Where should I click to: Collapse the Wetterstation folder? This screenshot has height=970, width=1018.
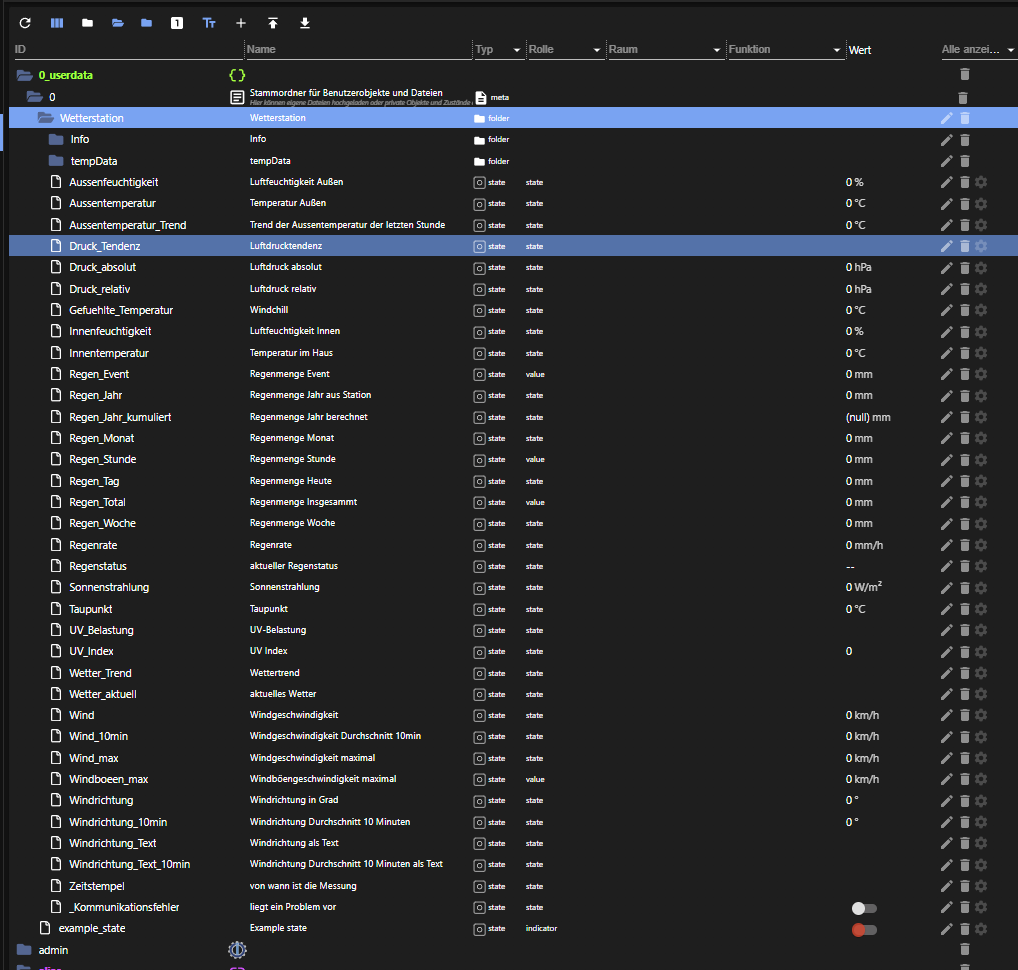click(45, 118)
